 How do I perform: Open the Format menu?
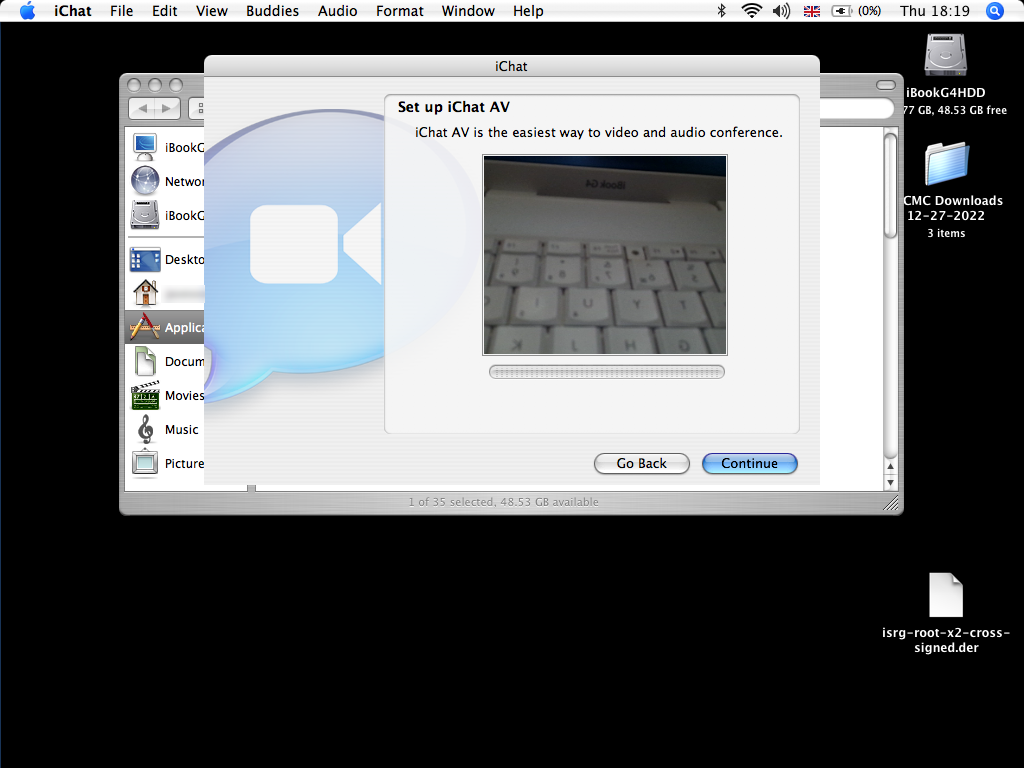(400, 11)
